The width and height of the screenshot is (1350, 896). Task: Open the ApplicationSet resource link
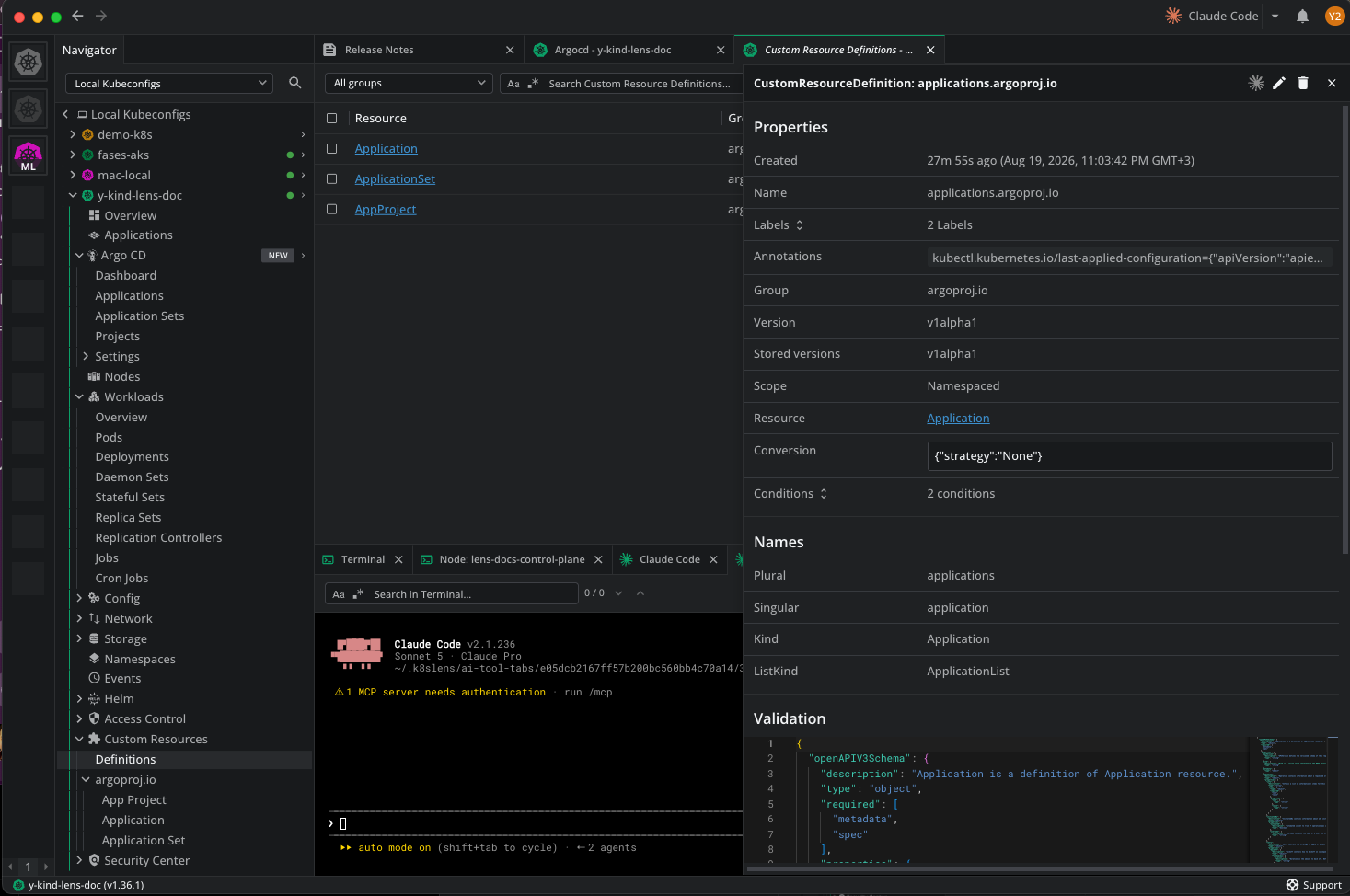[395, 178]
